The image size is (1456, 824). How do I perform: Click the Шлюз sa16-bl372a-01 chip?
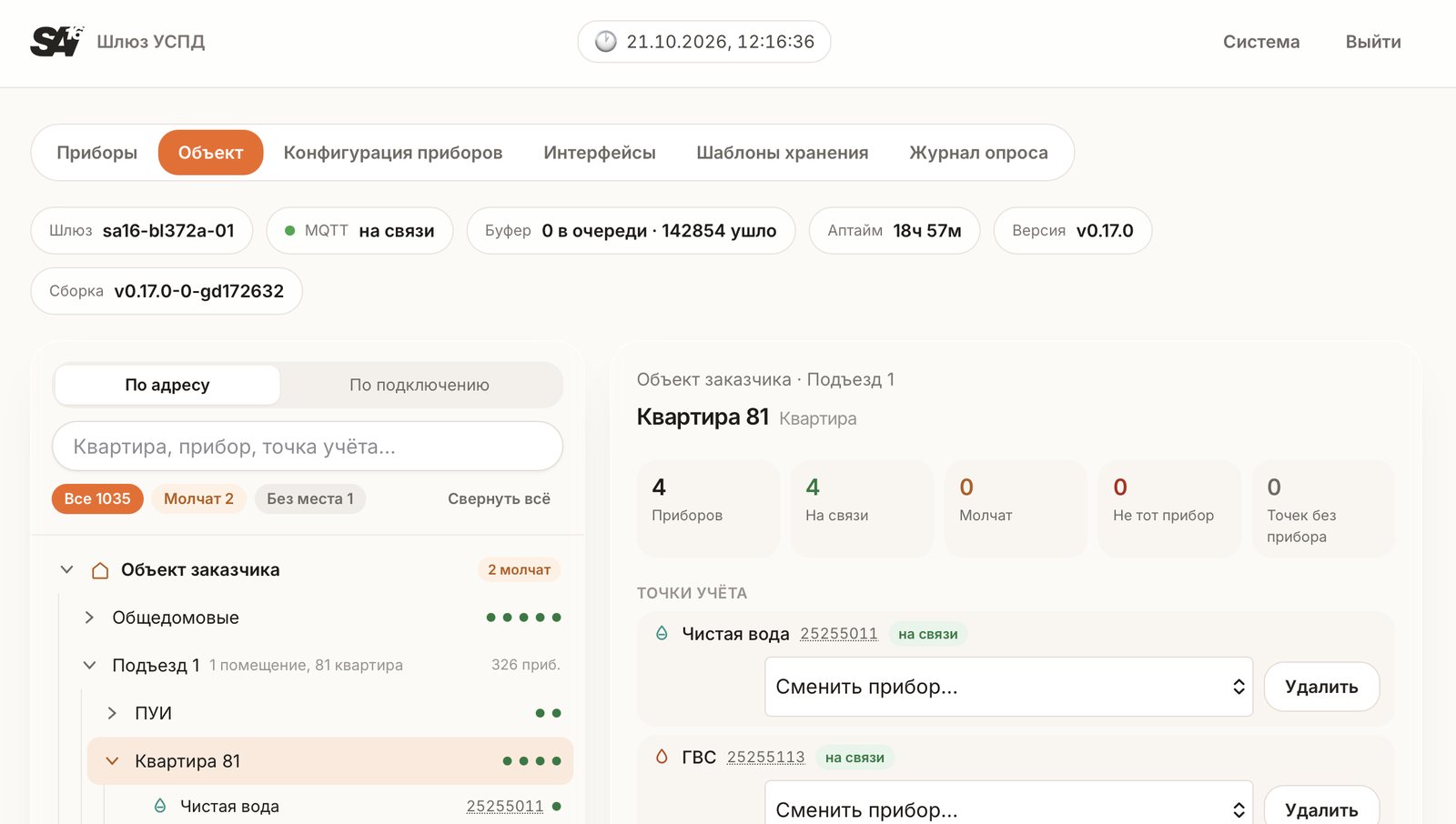click(x=142, y=231)
